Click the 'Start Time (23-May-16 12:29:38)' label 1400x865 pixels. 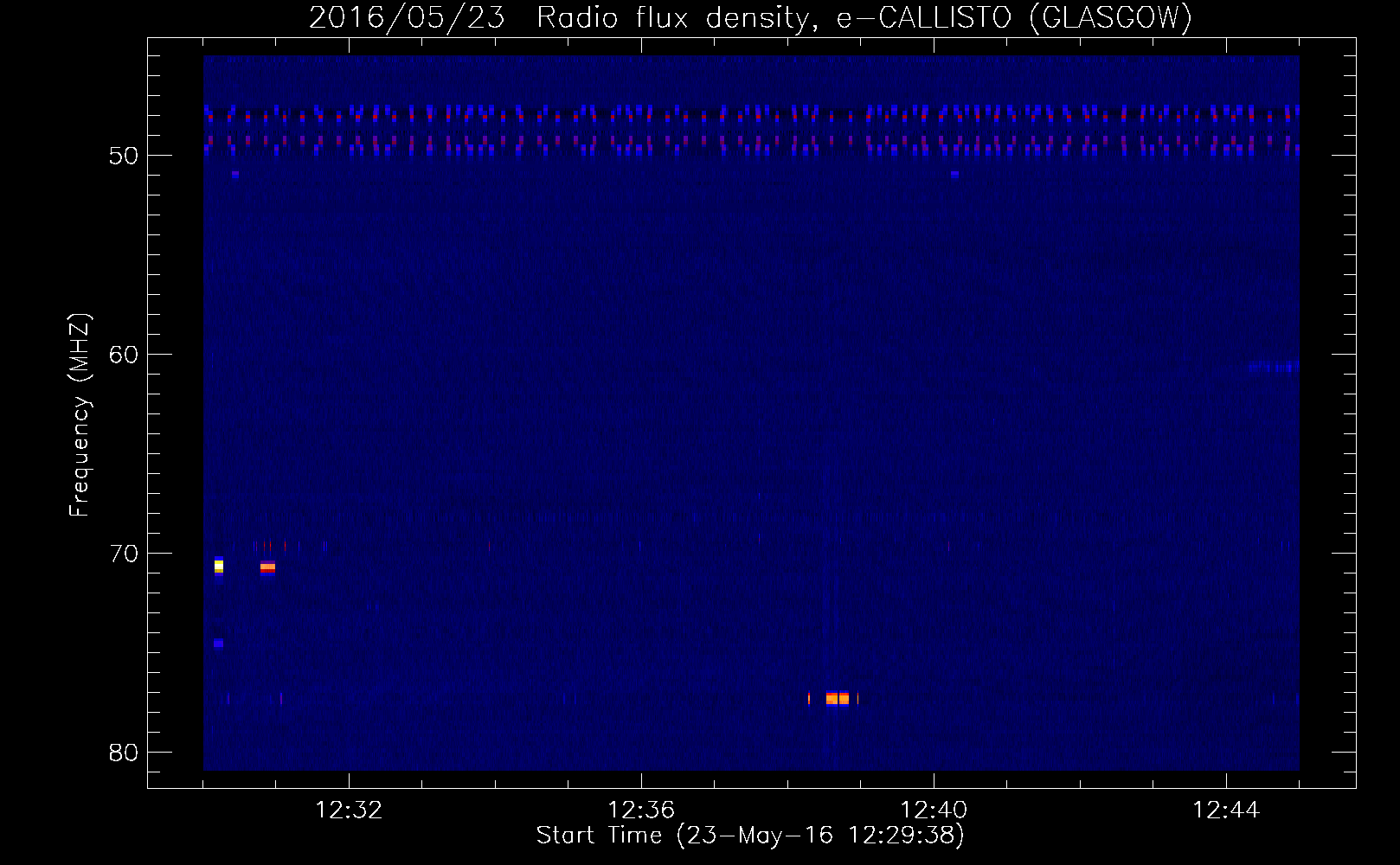pos(750,836)
